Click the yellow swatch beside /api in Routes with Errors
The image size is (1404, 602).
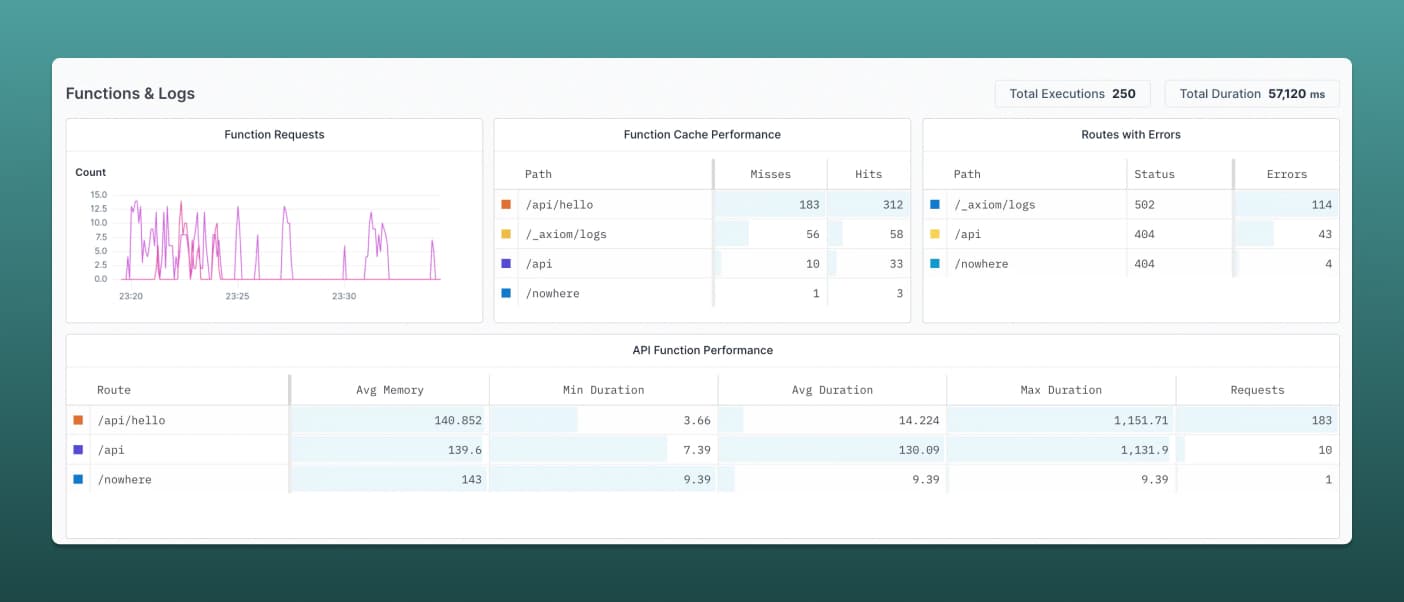point(935,234)
